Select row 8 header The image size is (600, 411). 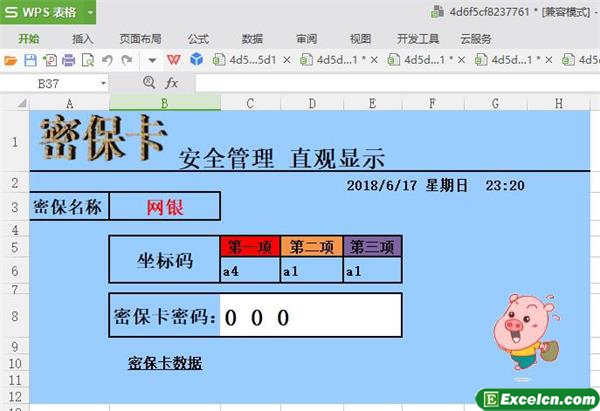(15, 316)
